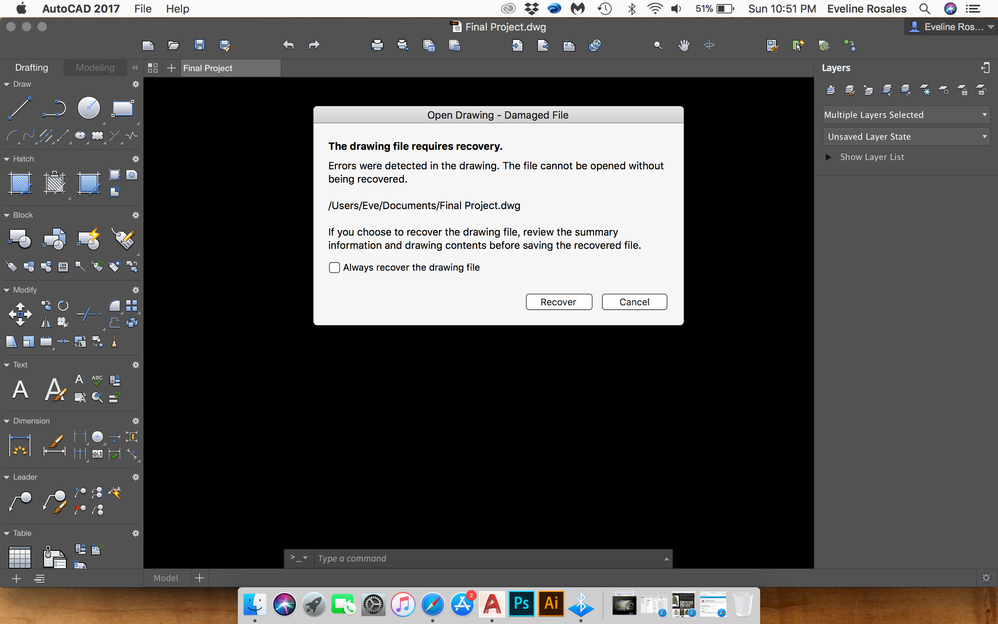
Task: Collapse the Draw panel section
Action: point(6,84)
